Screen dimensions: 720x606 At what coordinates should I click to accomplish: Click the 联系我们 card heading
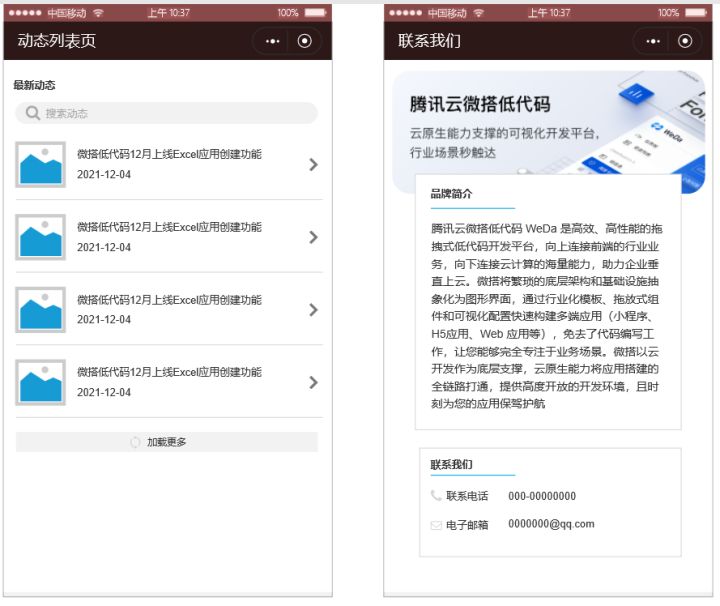[x=451, y=465]
